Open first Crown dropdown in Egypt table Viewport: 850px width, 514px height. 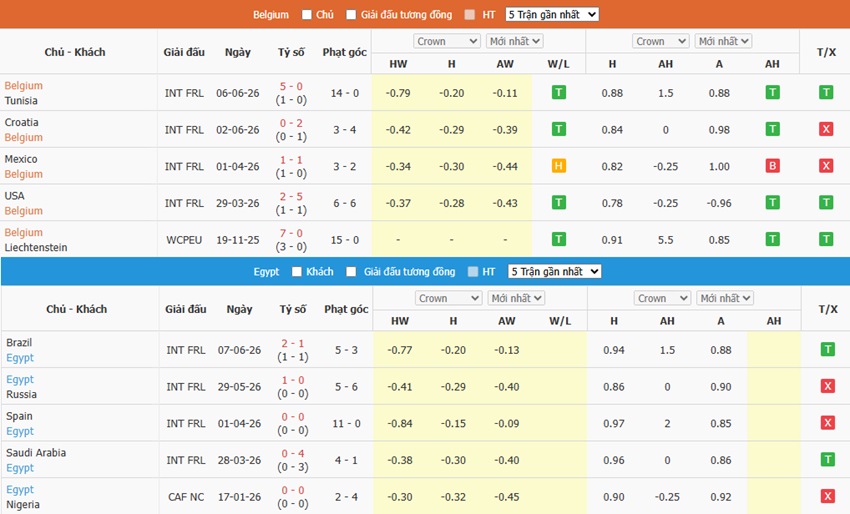tap(449, 298)
